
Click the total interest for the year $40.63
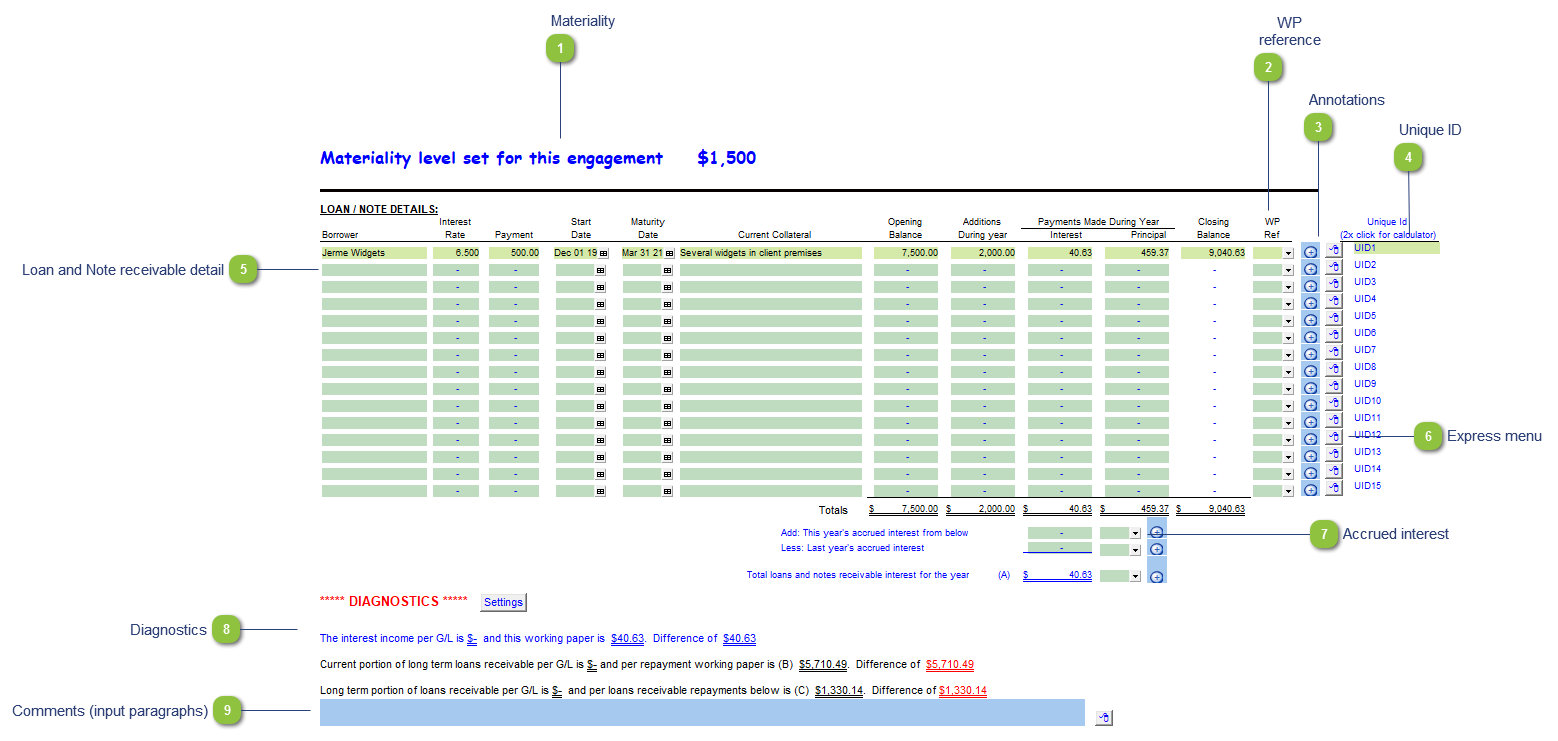[1058, 576]
